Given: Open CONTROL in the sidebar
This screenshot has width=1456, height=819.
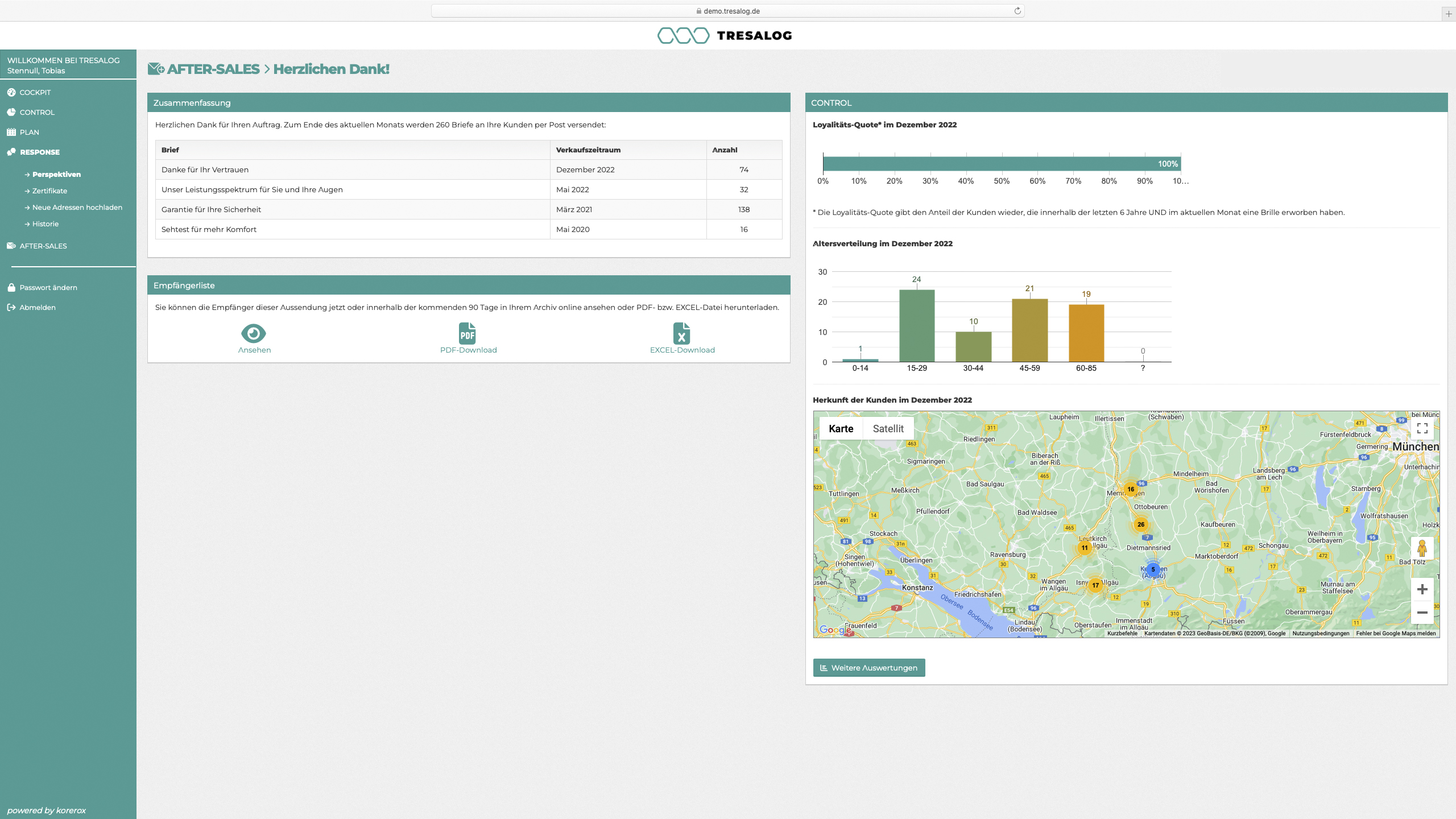Looking at the screenshot, I should click(x=37, y=112).
